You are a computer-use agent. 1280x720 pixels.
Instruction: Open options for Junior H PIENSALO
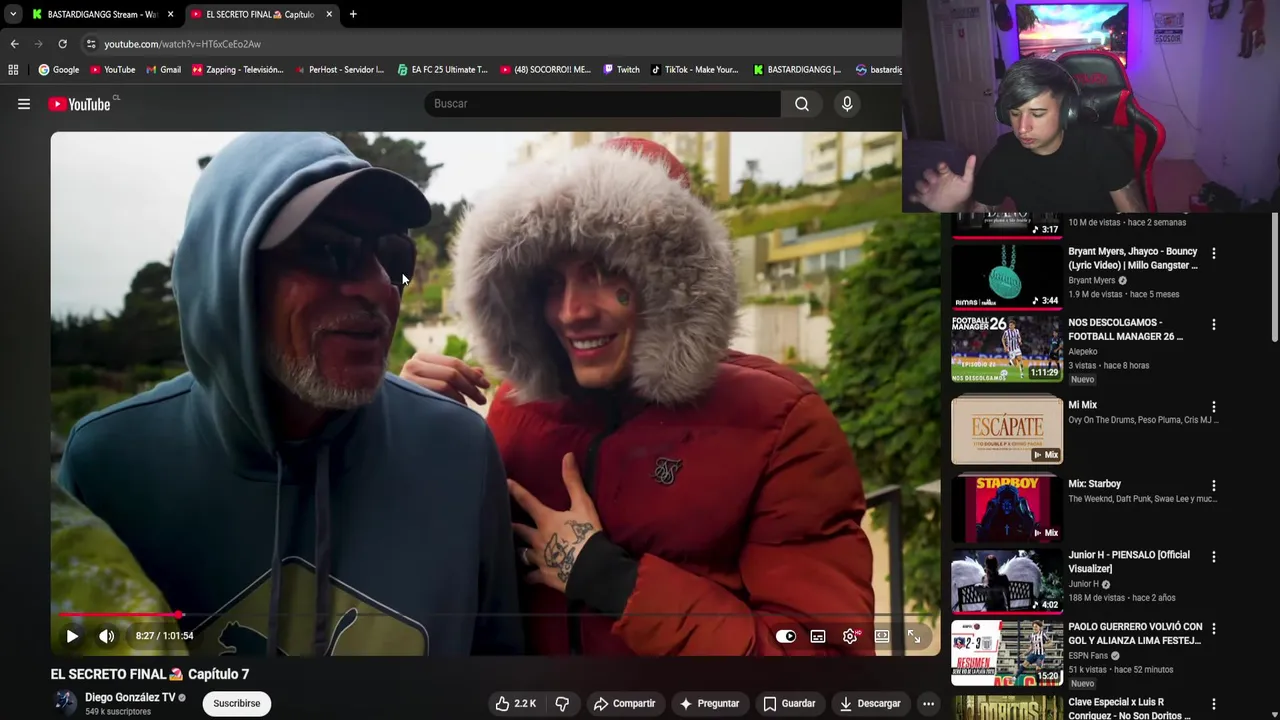click(x=1214, y=557)
